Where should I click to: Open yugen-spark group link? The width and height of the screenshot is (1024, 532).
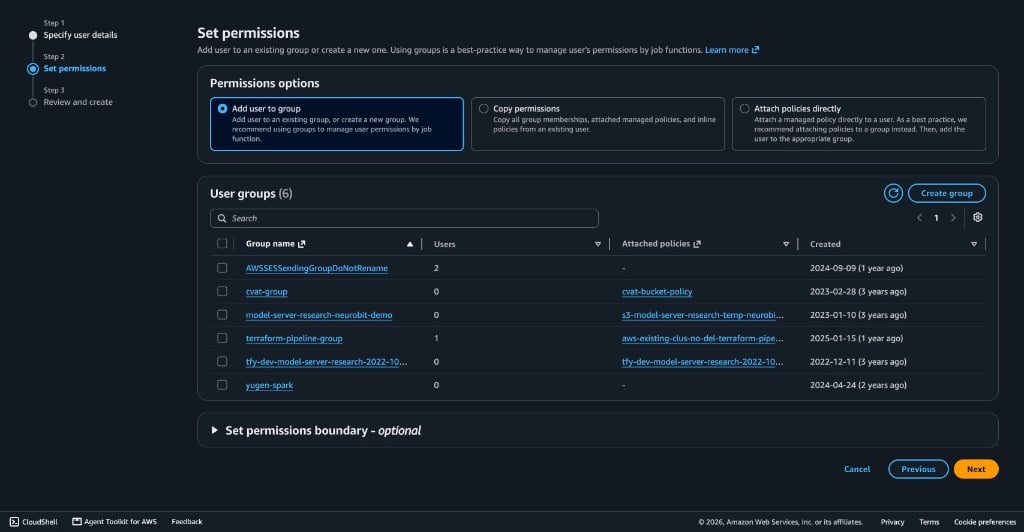click(x=269, y=386)
